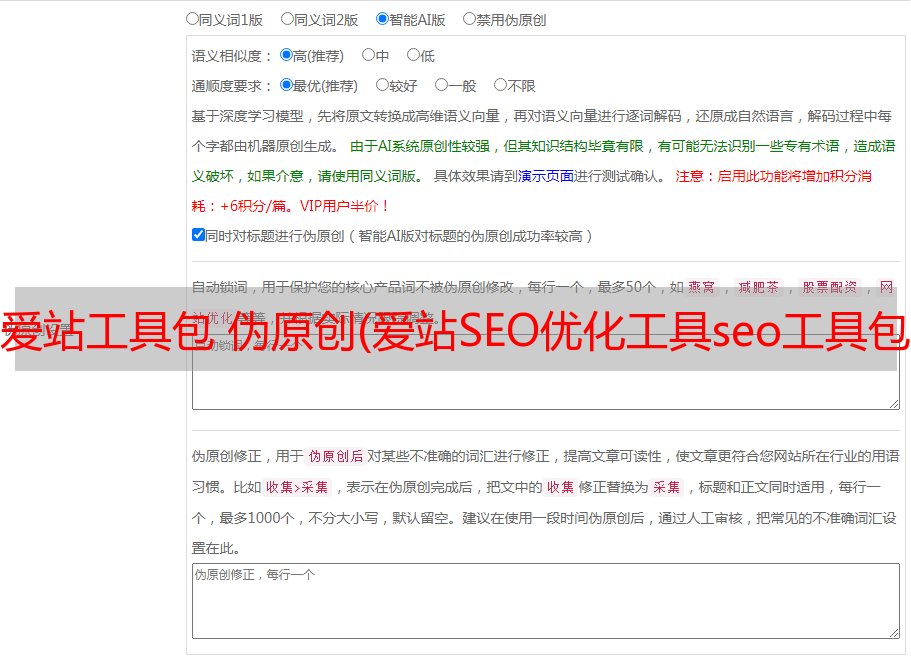
Task: Click the 燕窝 example keyword tag
Action: [x=701, y=287]
